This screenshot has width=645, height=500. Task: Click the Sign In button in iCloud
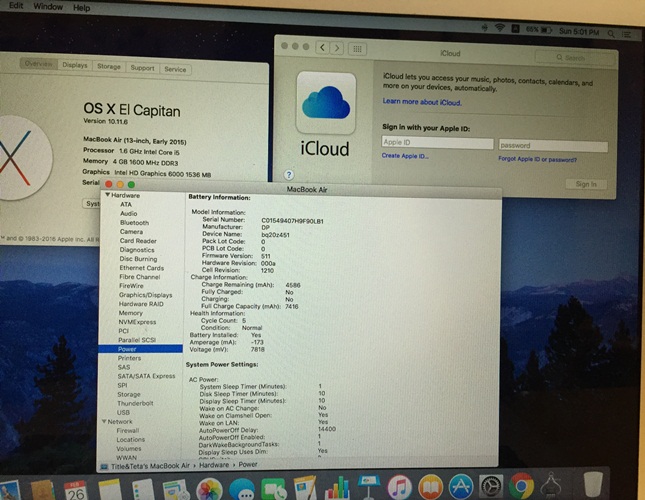coord(586,184)
